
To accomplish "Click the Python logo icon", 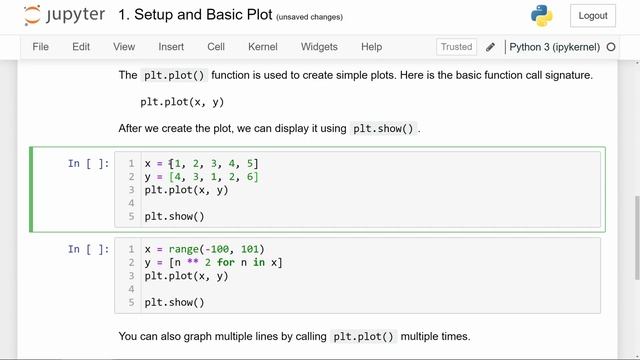I will (542, 16).
